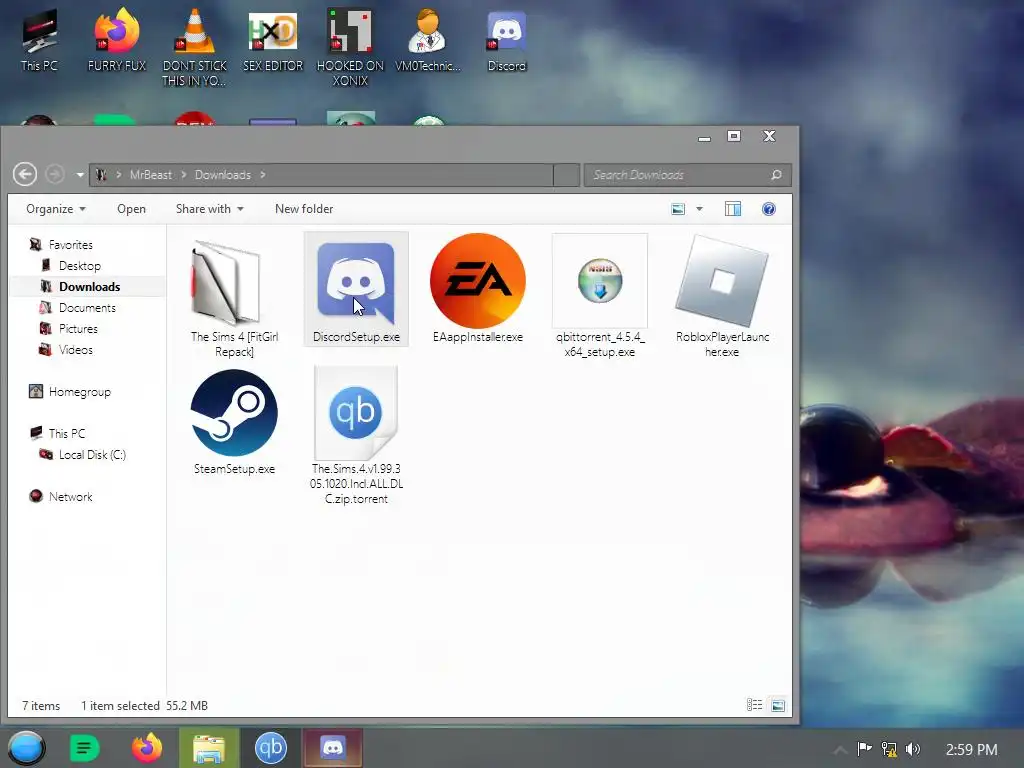Select the Discord desktop shortcut
Image resolution: width=1024 pixels, height=768 pixels.
pyautogui.click(x=506, y=40)
